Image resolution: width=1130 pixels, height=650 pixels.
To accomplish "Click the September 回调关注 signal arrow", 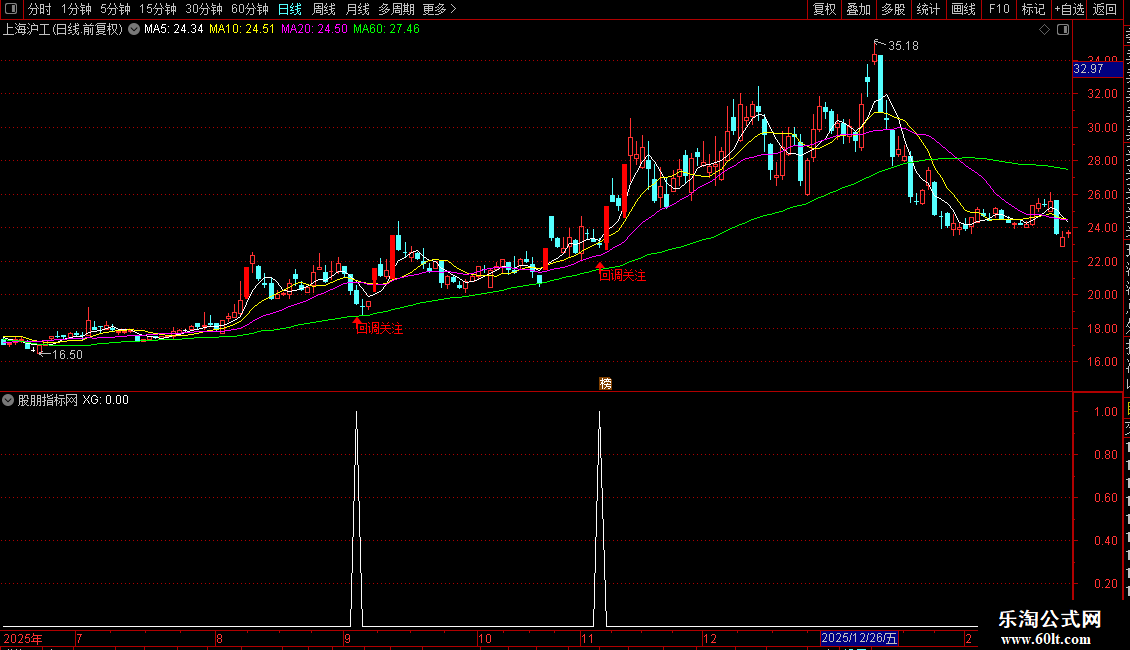I will coord(357,321).
